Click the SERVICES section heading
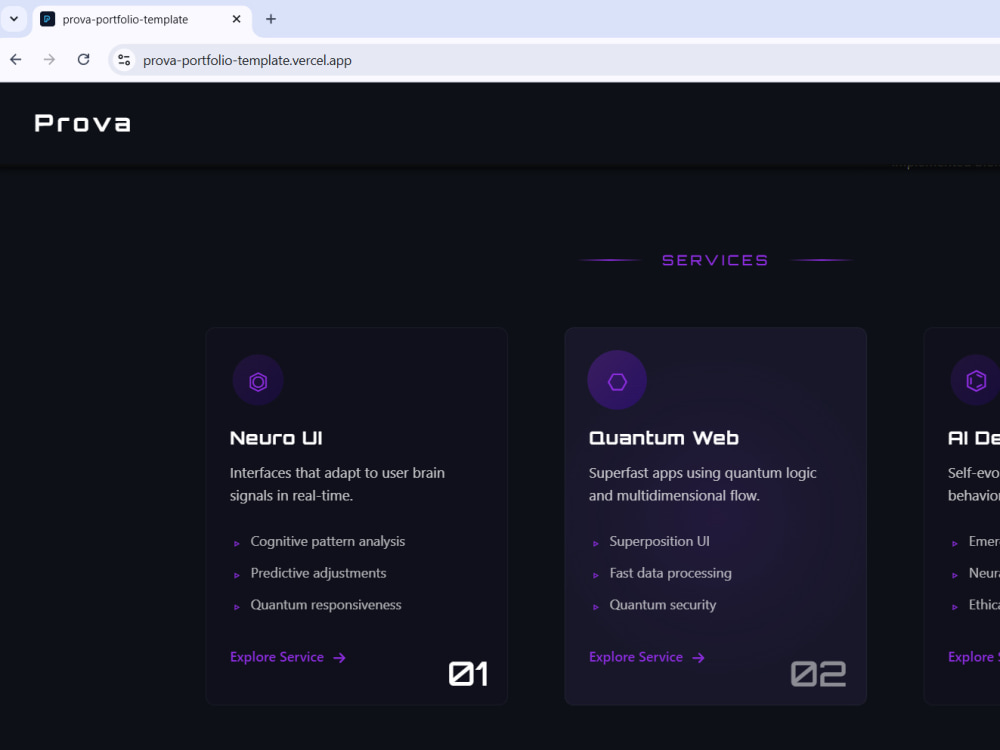1000x750 pixels. [715, 260]
